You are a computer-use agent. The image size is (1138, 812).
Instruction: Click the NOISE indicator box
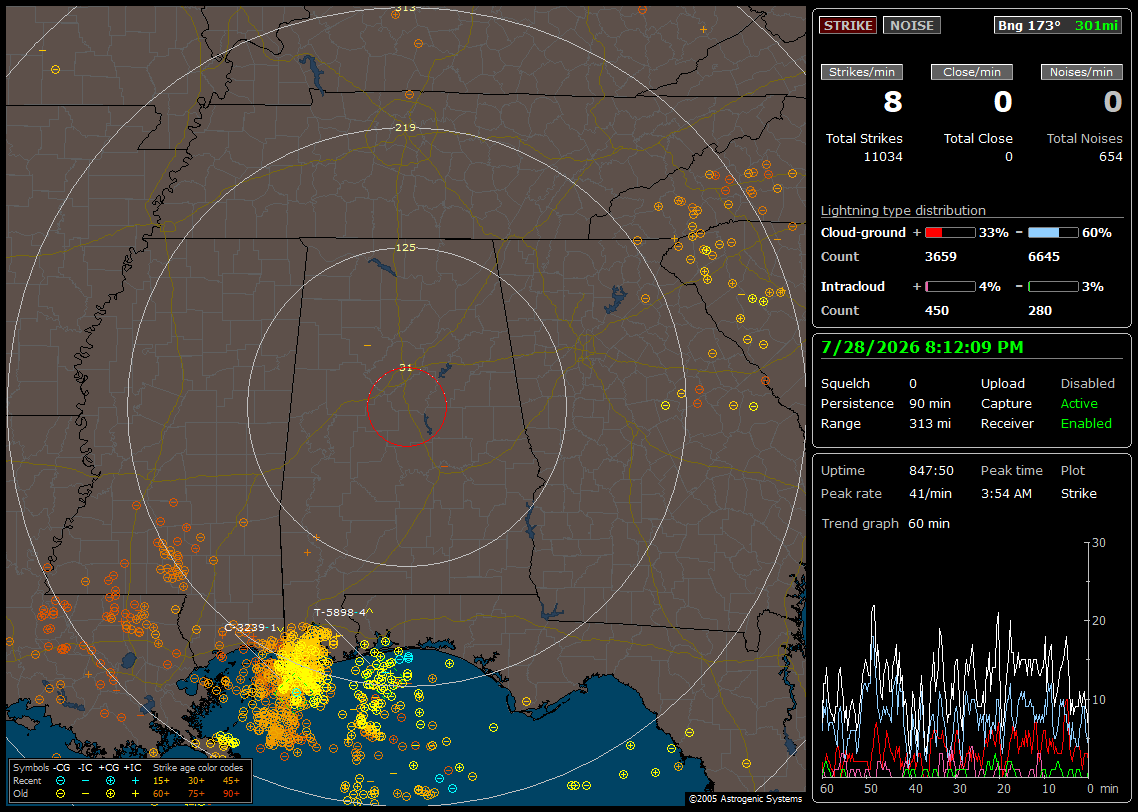912,25
